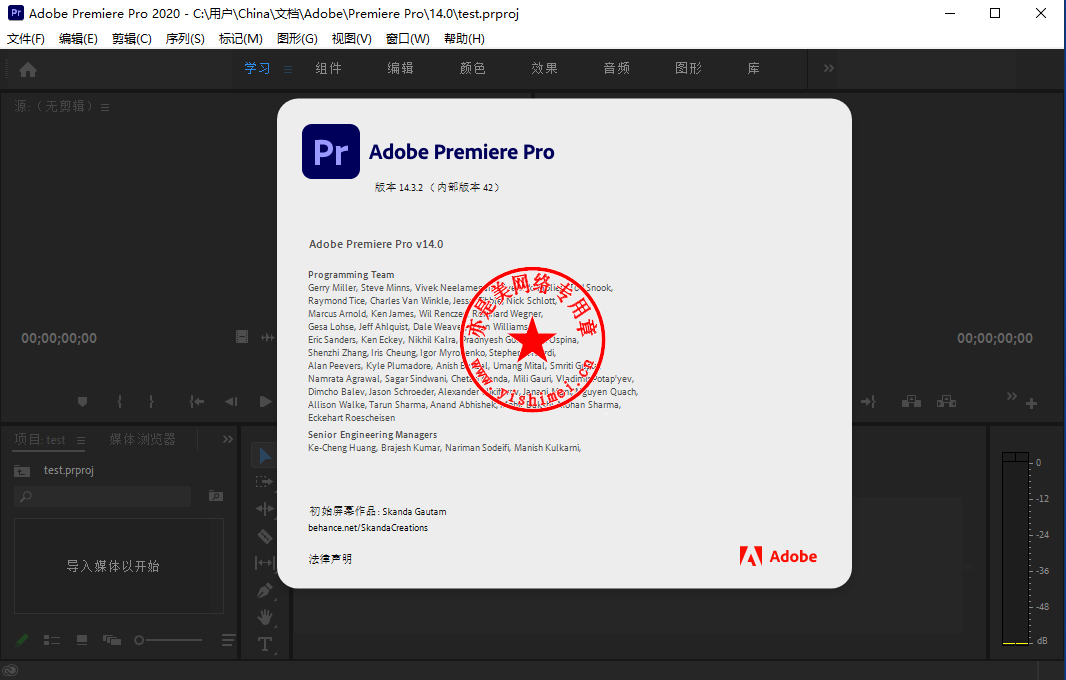This screenshot has width=1066, height=680.
Task: Create a search bin from query icon
Action: click(x=216, y=496)
